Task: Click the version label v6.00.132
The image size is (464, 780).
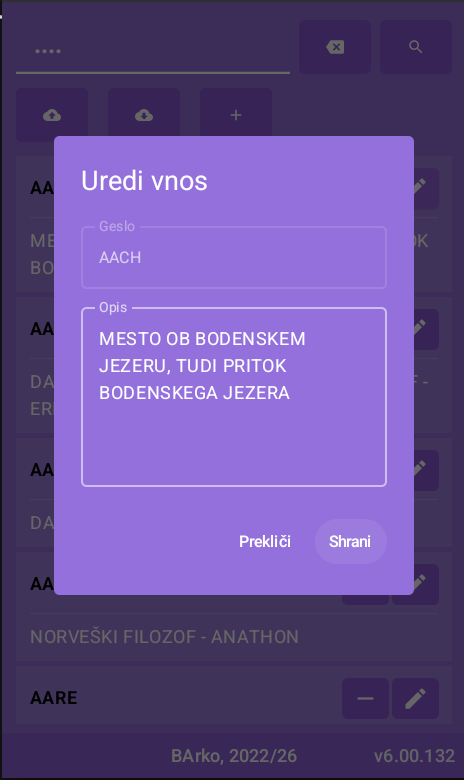Action: (x=414, y=756)
